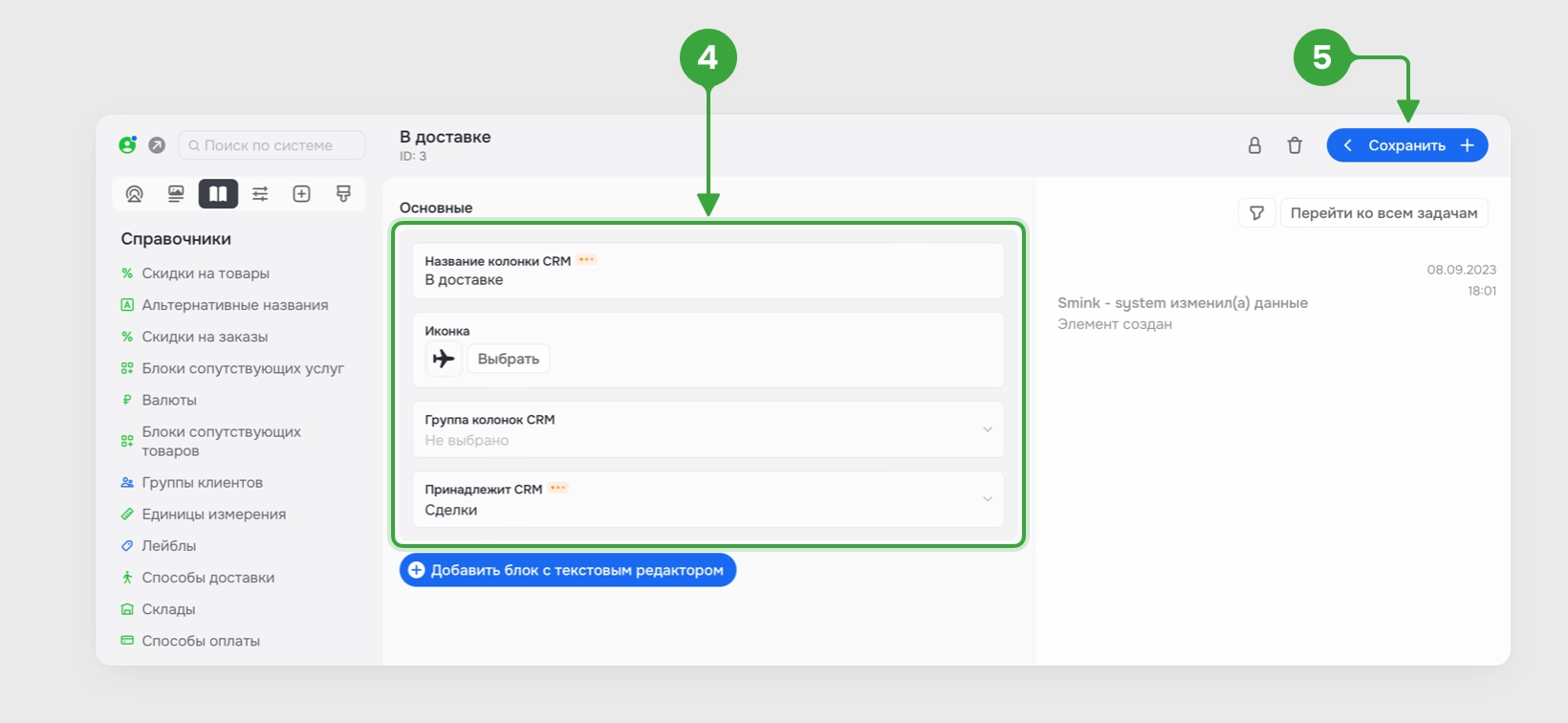
Task: Click Перейти ко всем задачам
Action: click(1383, 212)
